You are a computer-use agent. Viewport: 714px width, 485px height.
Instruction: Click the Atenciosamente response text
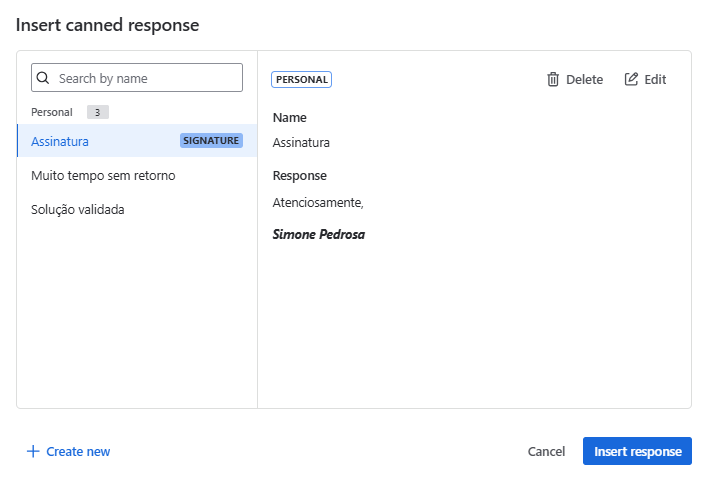[318, 203]
